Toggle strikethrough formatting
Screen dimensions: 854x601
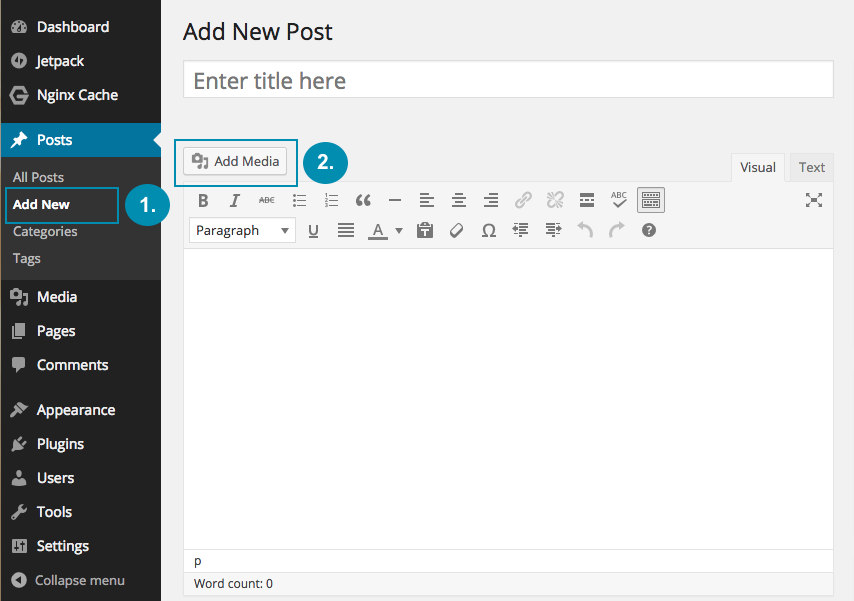click(x=267, y=200)
